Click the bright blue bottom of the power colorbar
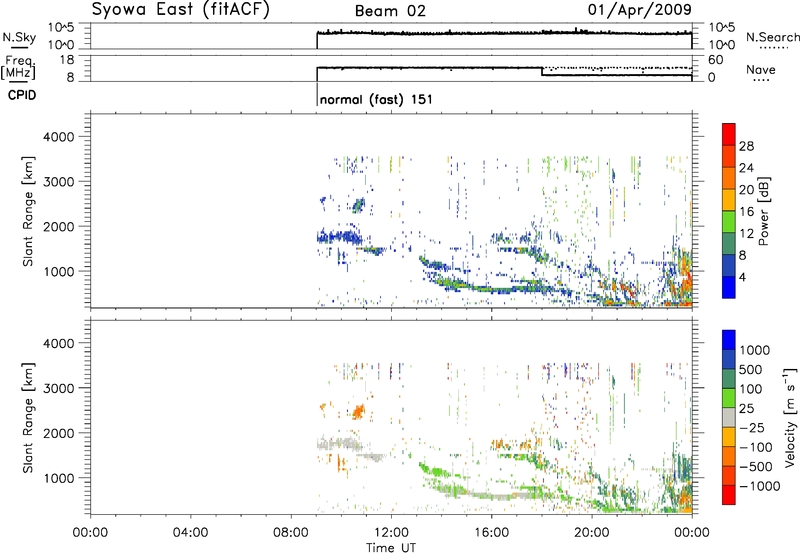Screen dimensions: 800x554 pyautogui.click(x=729, y=287)
